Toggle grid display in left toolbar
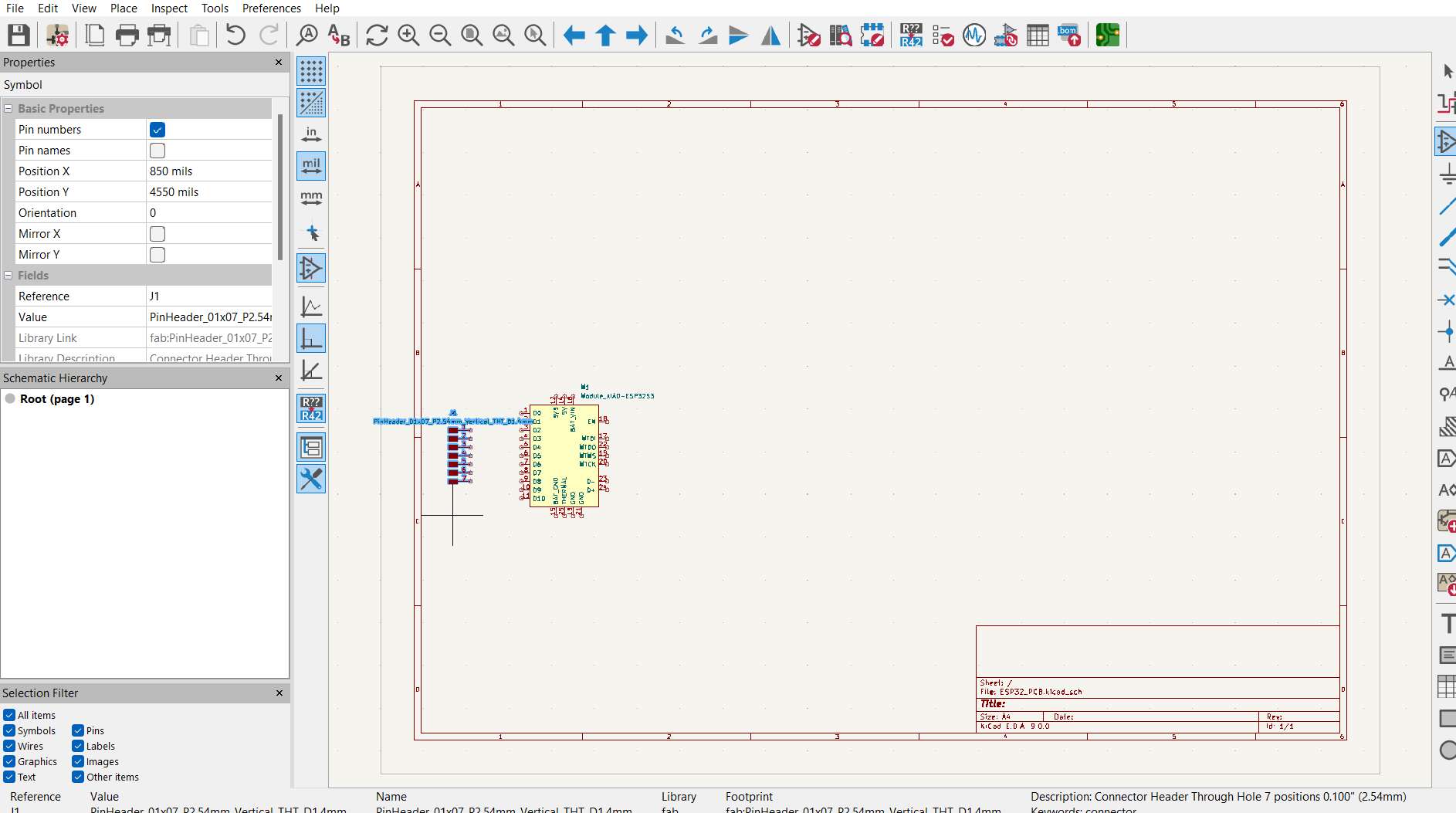1456x813 pixels. (x=311, y=71)
